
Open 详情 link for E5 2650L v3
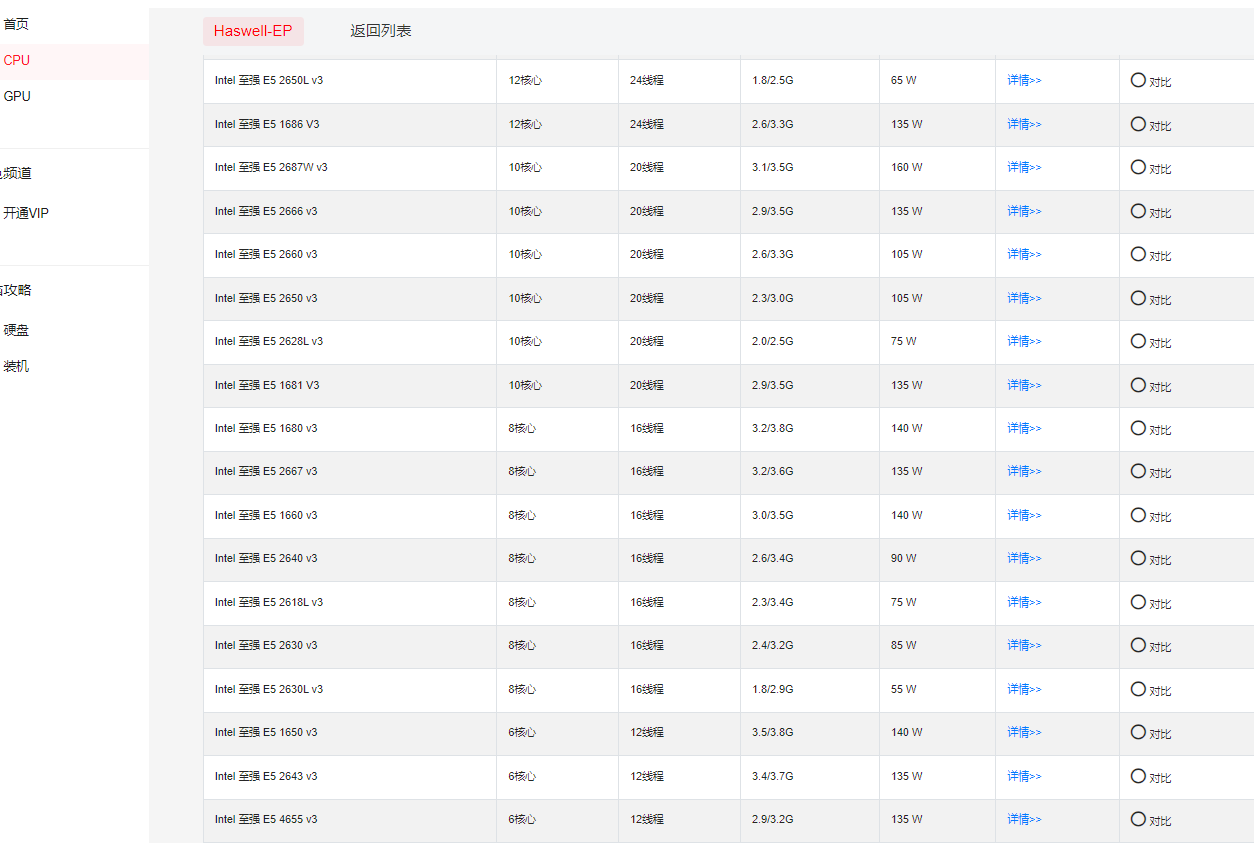point(1024,80)
